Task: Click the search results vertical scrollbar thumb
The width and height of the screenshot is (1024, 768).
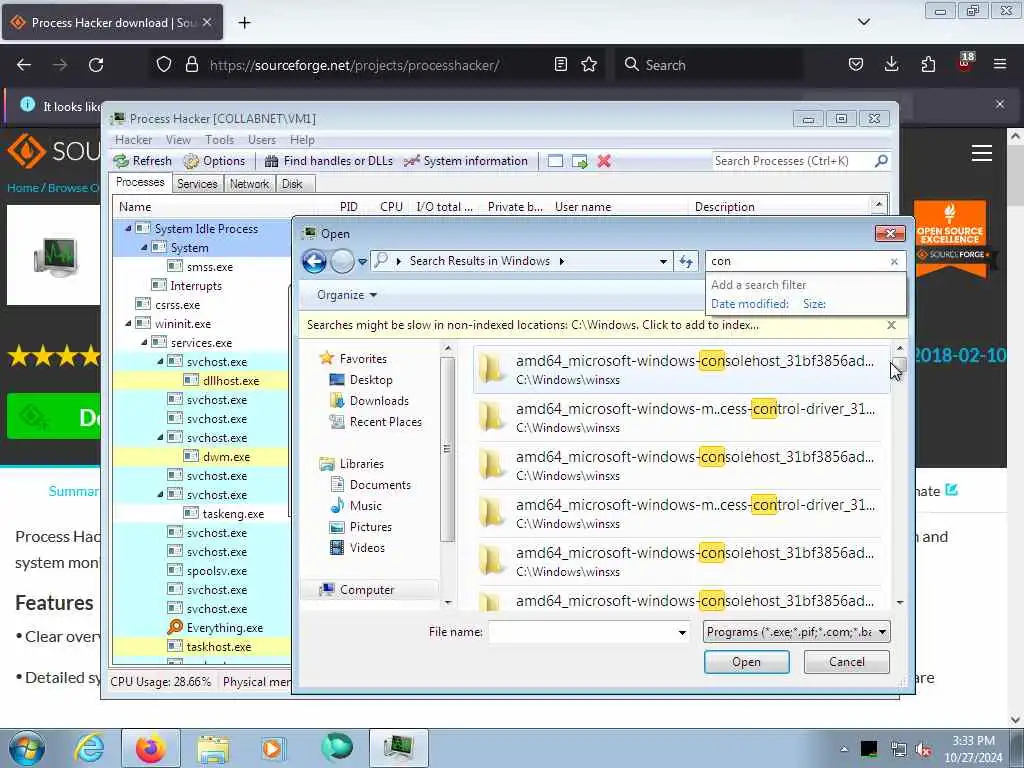Action: click(x=900, y=366)
